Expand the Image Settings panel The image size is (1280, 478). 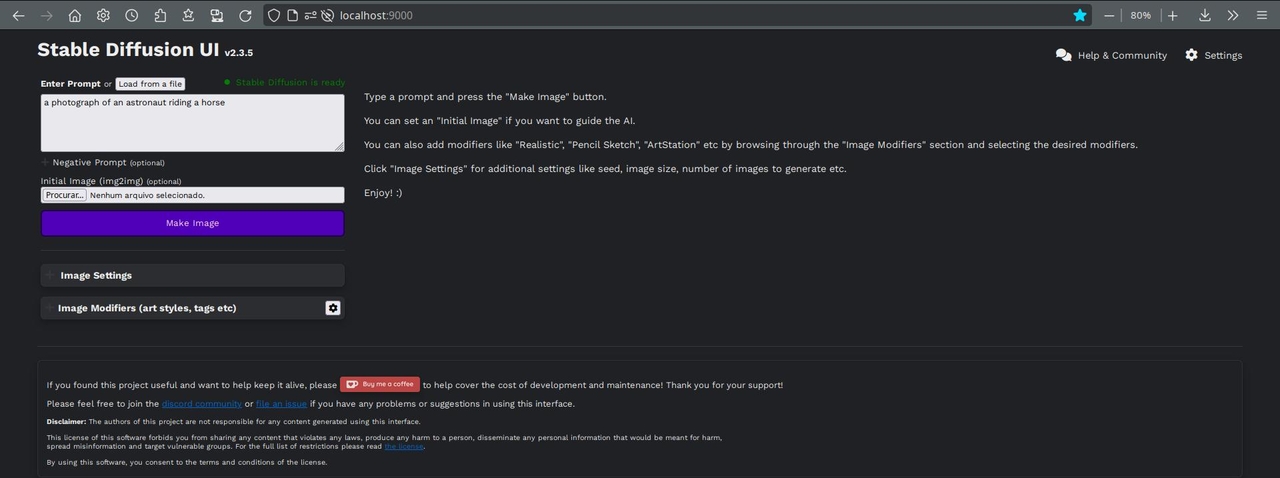[x=96, y=275]
